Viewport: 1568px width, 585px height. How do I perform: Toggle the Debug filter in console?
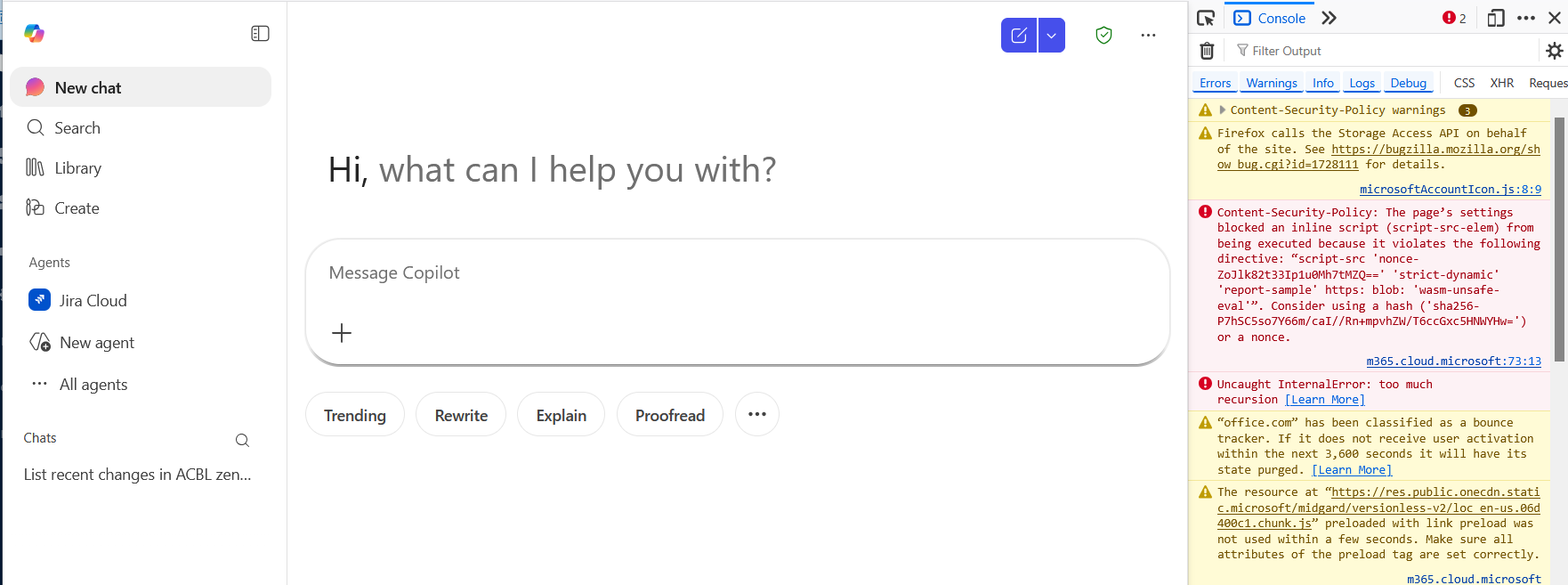1408,83
